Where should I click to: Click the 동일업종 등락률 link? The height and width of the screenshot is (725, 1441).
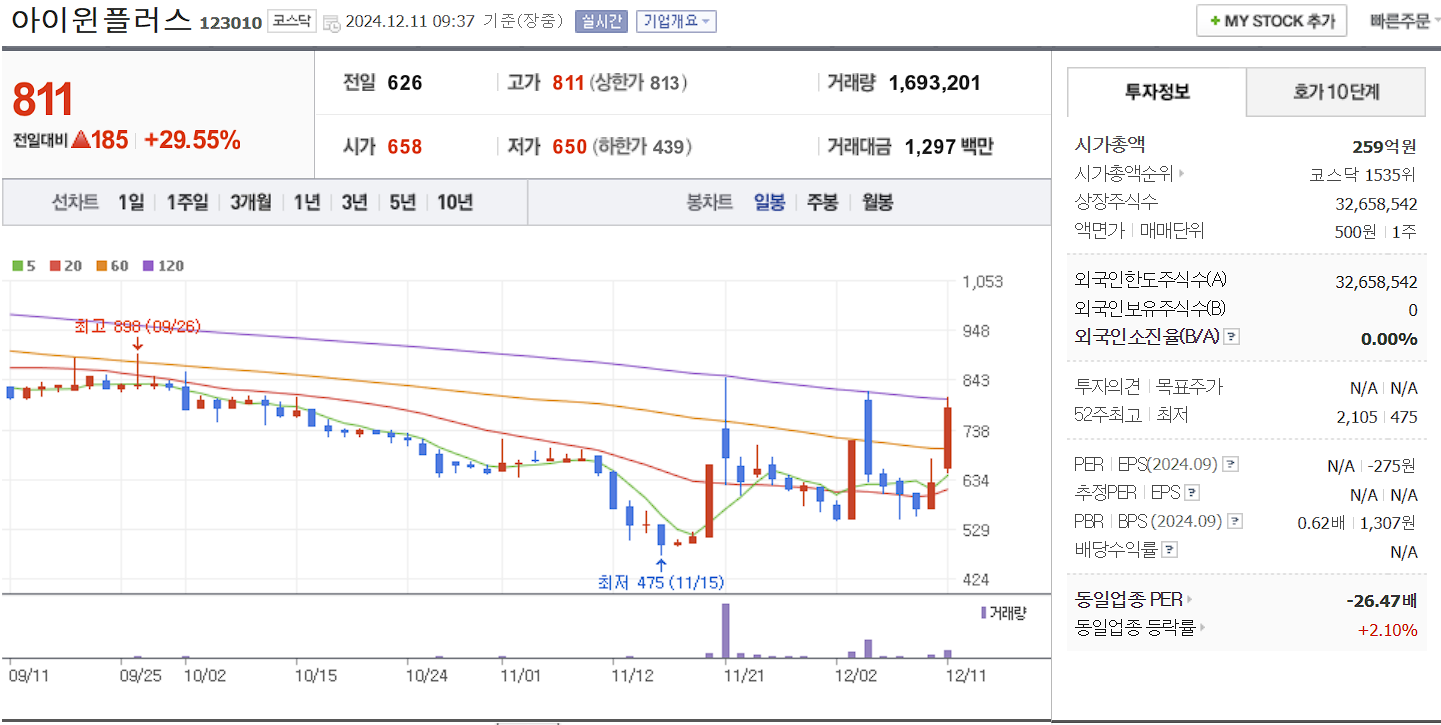tap(1135, 628)
